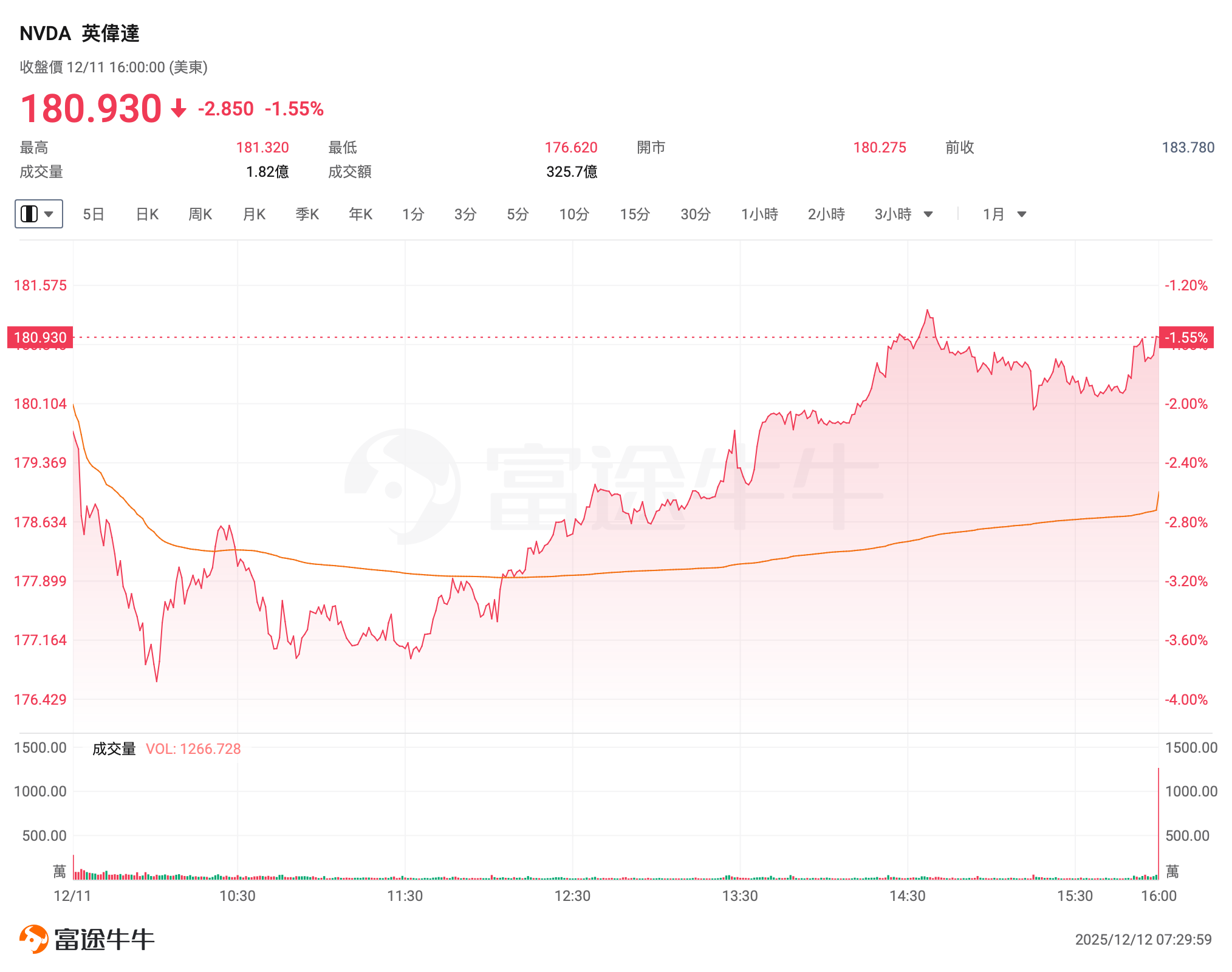Click the red down-arrow price change icon

pos(179,109)
